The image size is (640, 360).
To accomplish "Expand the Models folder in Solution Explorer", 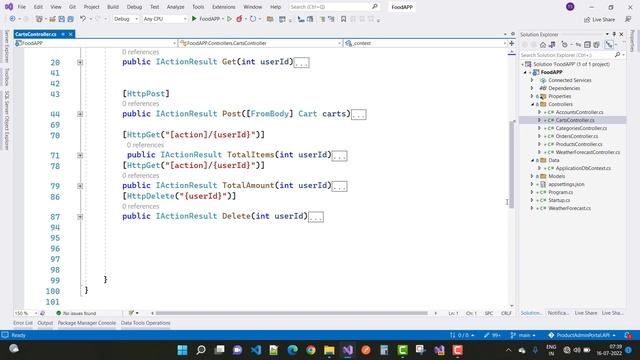I will (x=532, y=176).
